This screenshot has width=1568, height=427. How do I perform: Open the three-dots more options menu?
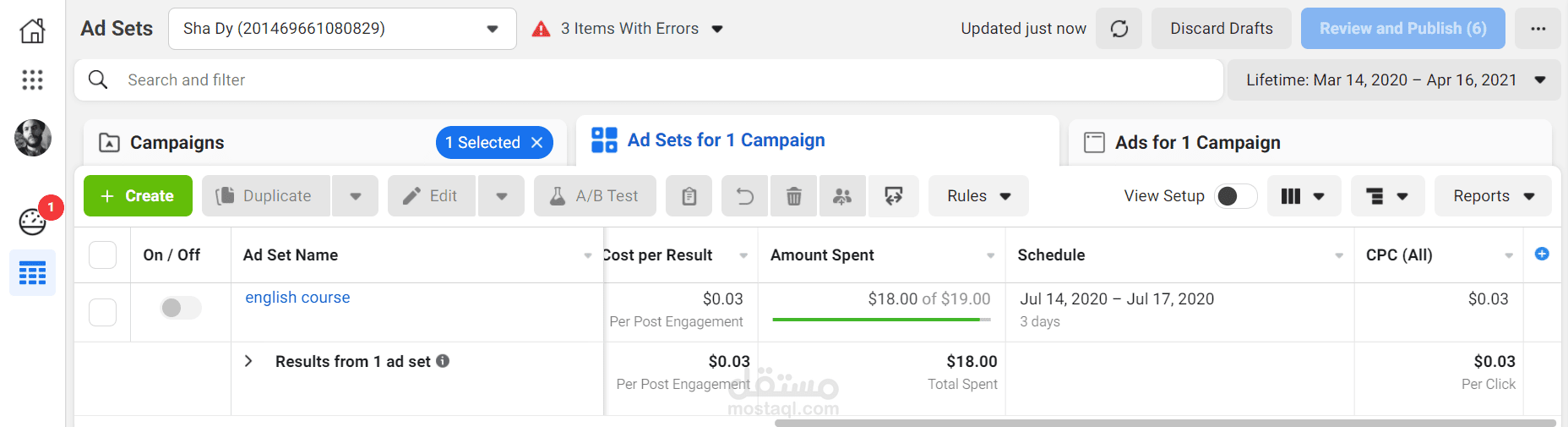click(x=1538, y=29)
